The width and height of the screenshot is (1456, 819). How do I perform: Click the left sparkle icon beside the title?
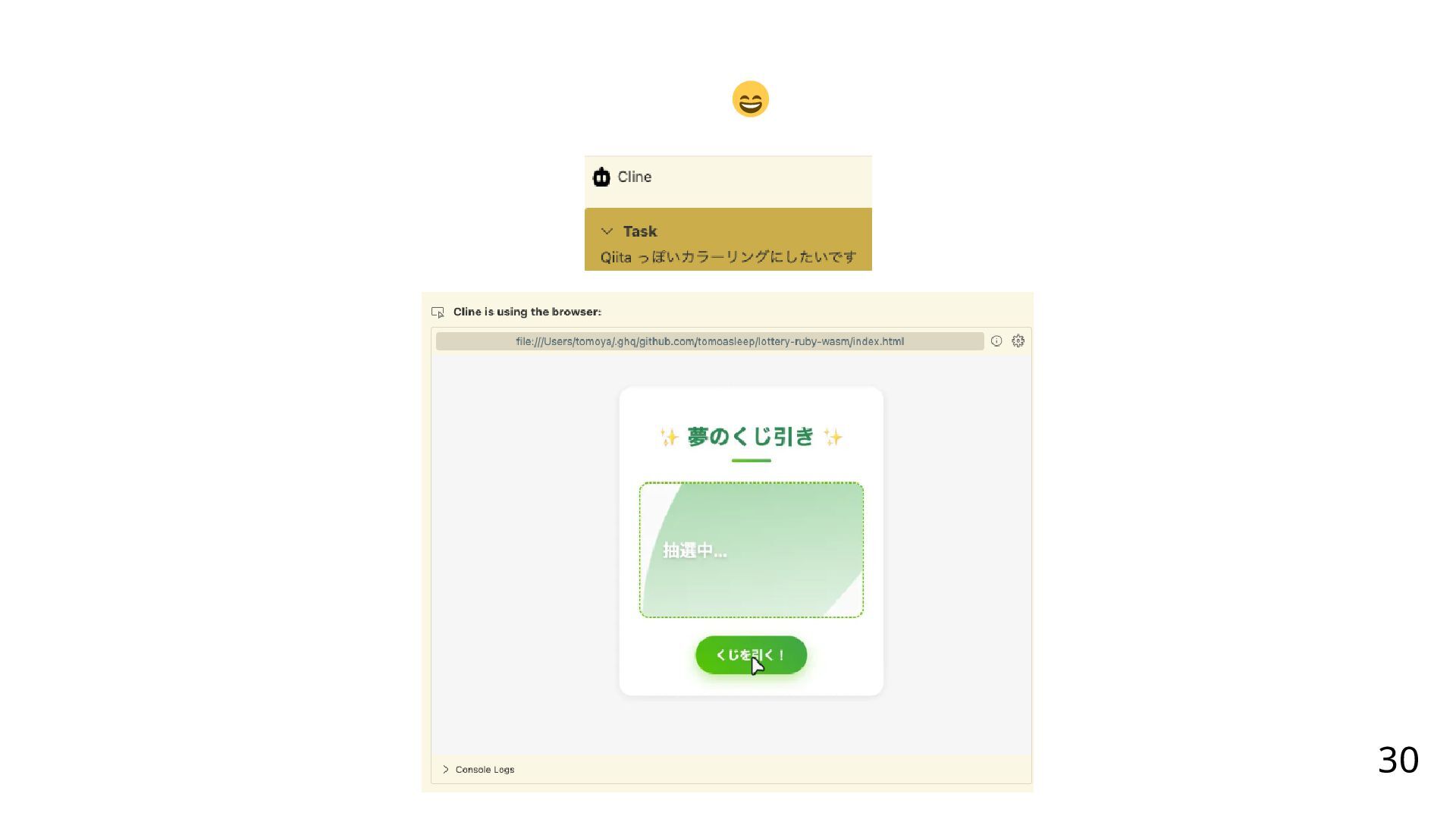[x=669, y=438]
